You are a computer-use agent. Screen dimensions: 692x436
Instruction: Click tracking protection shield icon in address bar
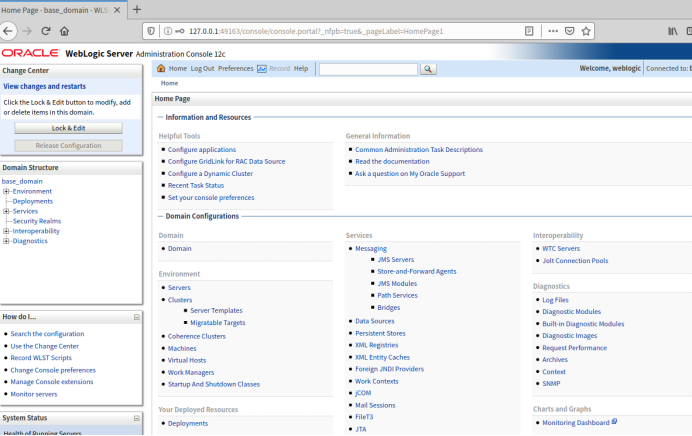pyautogui.click(x=151, y=31)
